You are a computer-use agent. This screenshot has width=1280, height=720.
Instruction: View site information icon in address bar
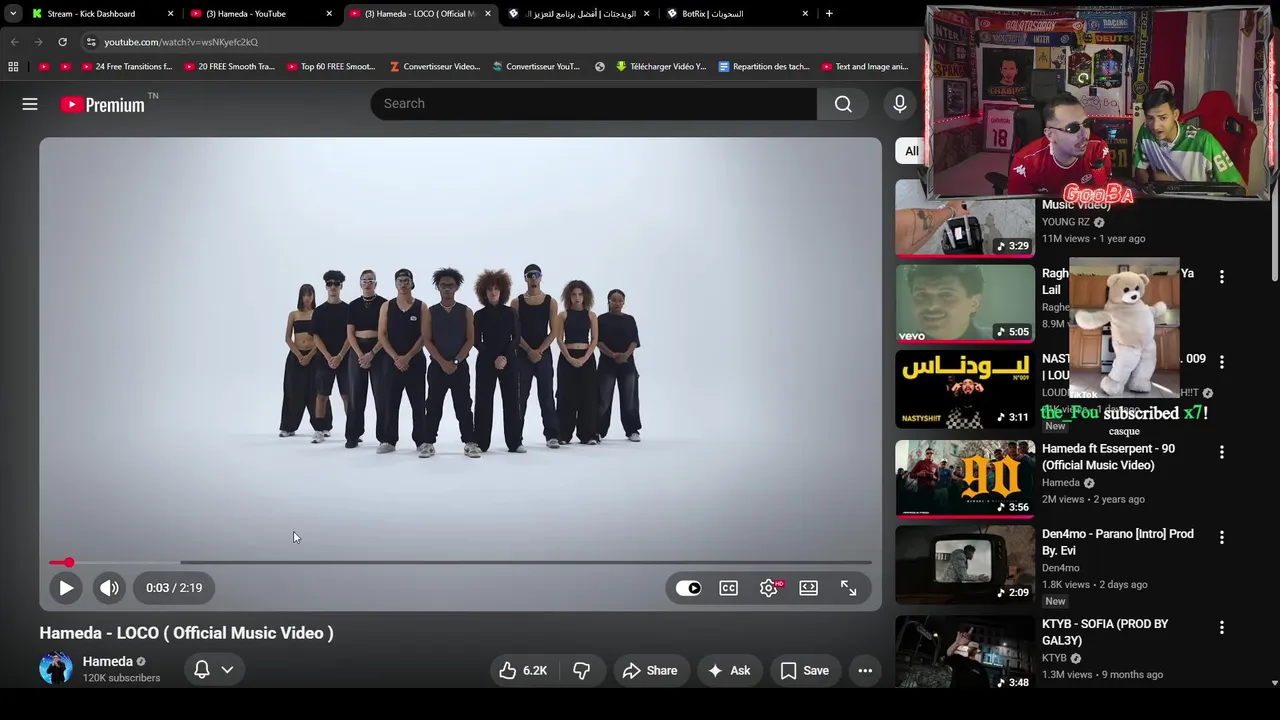point(91,42)
